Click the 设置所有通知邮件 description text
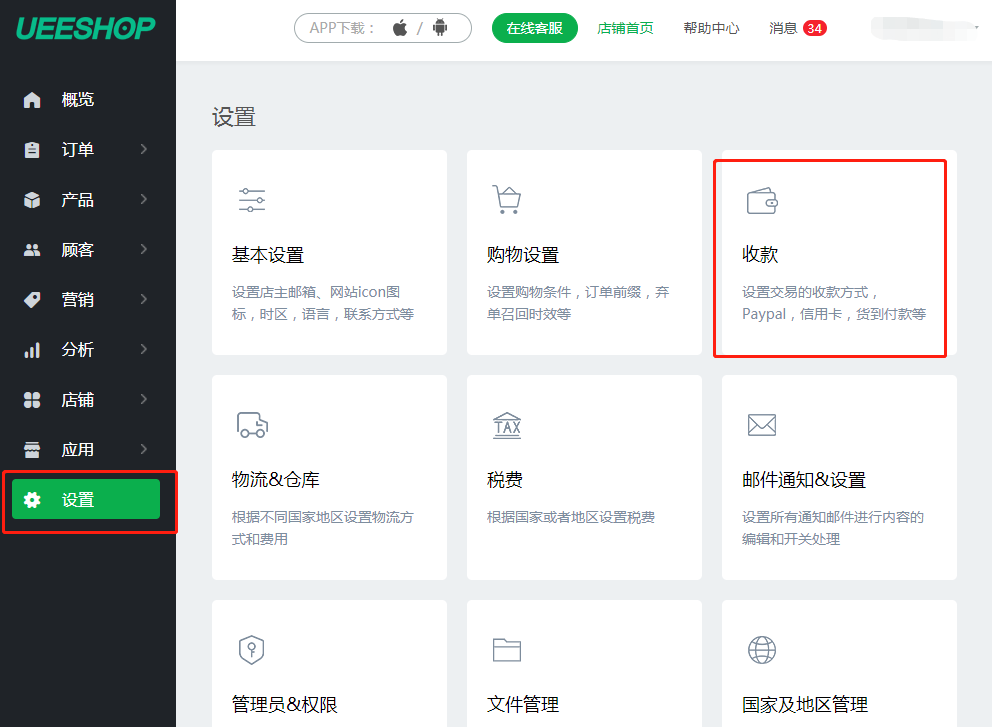 click(x=833, y=528)
